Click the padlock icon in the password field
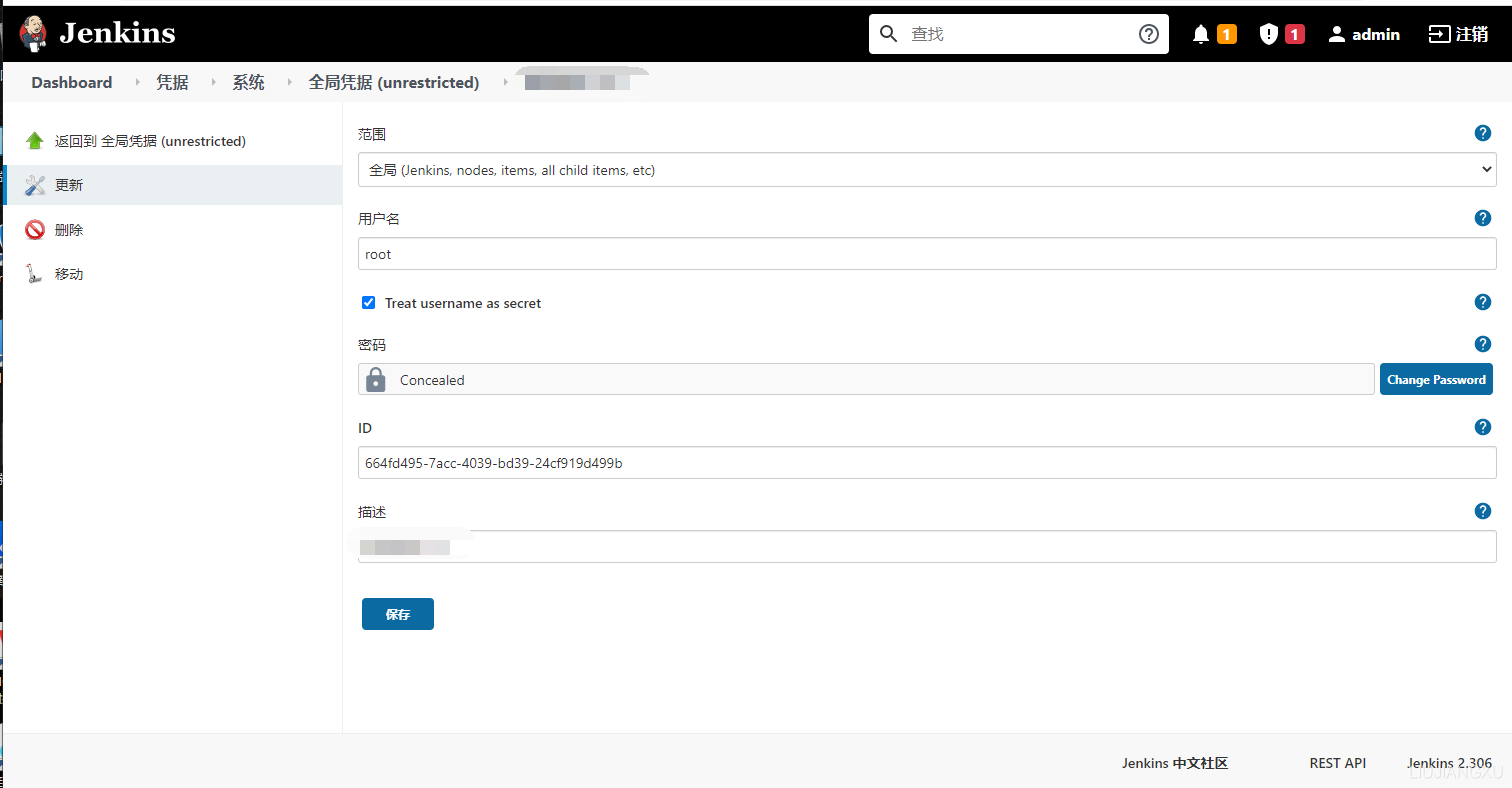Screen dimensions: 1512x788 coord(375,379)
